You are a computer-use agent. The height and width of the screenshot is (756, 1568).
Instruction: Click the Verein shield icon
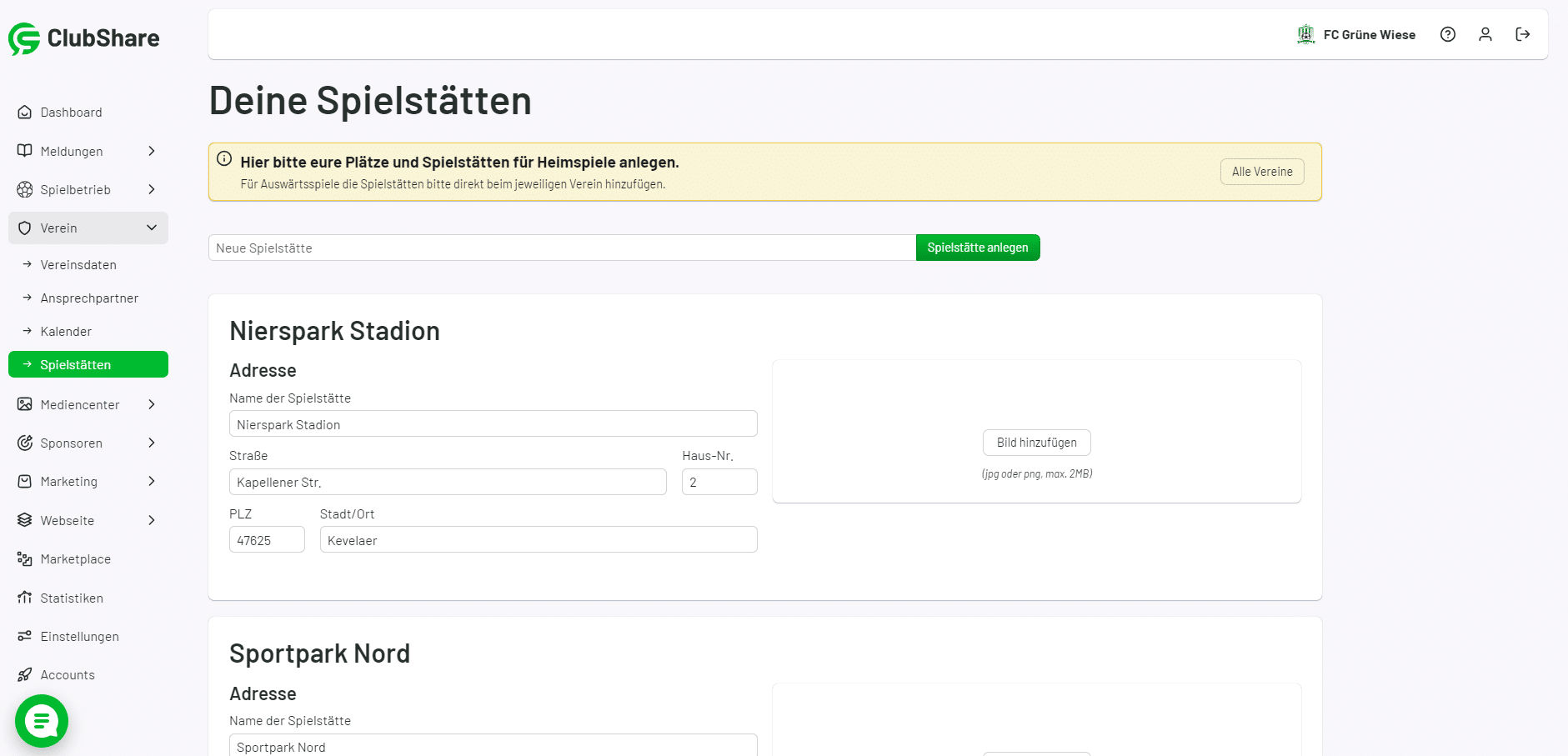point(25,228)
